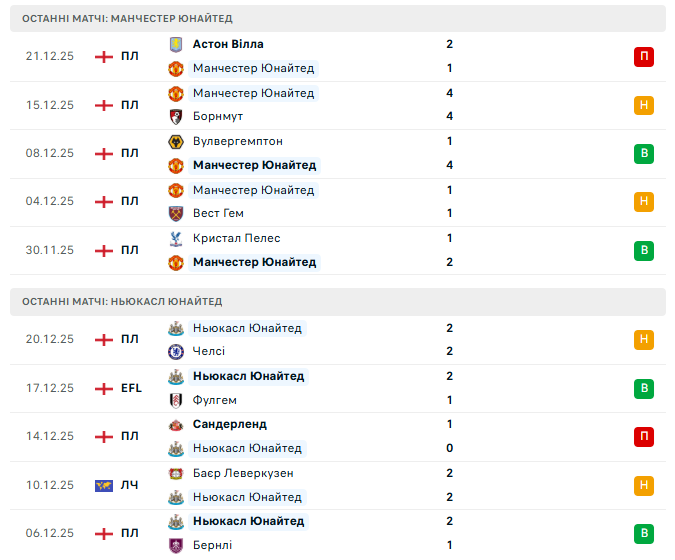
Task: Click the red loss badge for Aston Villa match
Action: click(x=643, y=56)
